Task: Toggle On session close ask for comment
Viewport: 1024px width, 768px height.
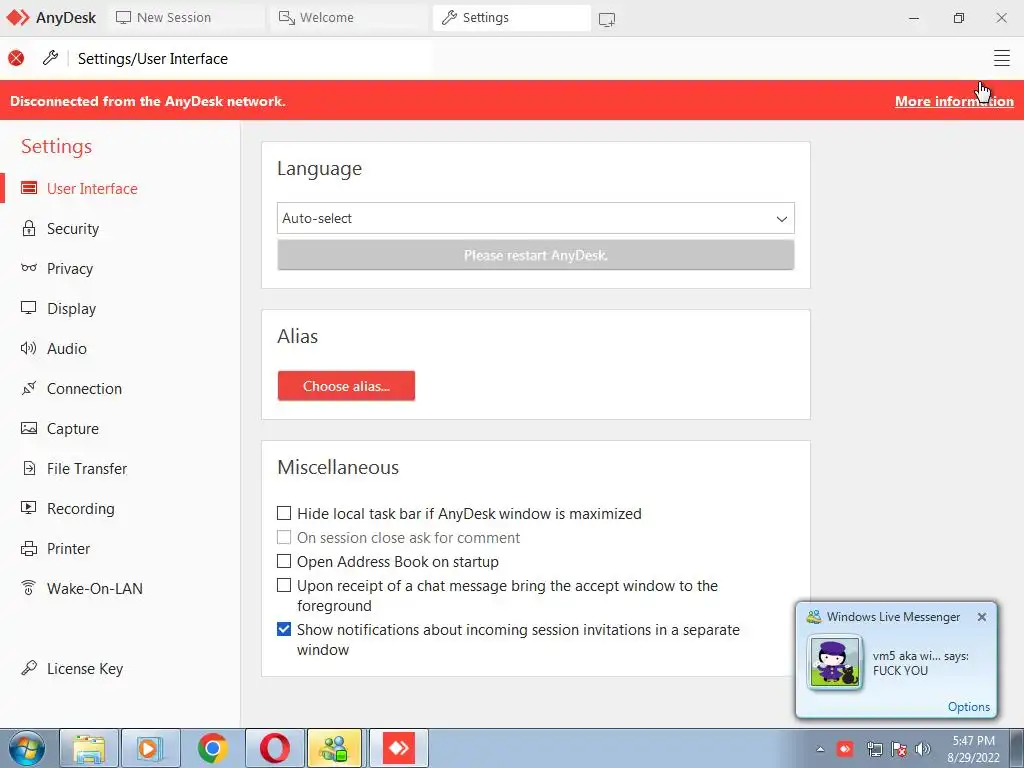Action: tap(283, 537)
